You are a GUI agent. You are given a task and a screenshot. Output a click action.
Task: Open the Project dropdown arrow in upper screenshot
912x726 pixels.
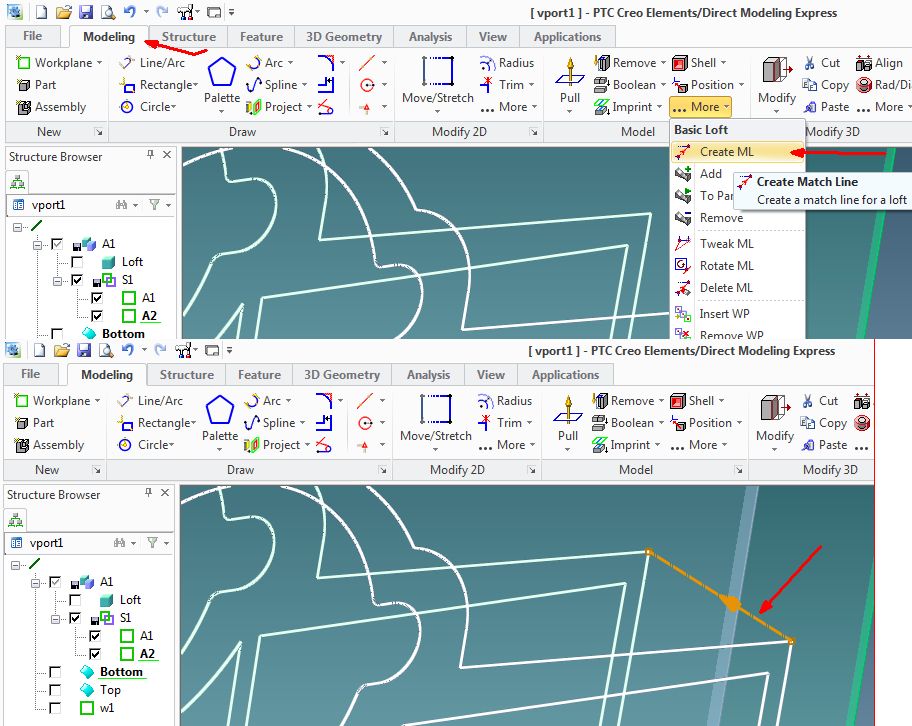[309, 107]
